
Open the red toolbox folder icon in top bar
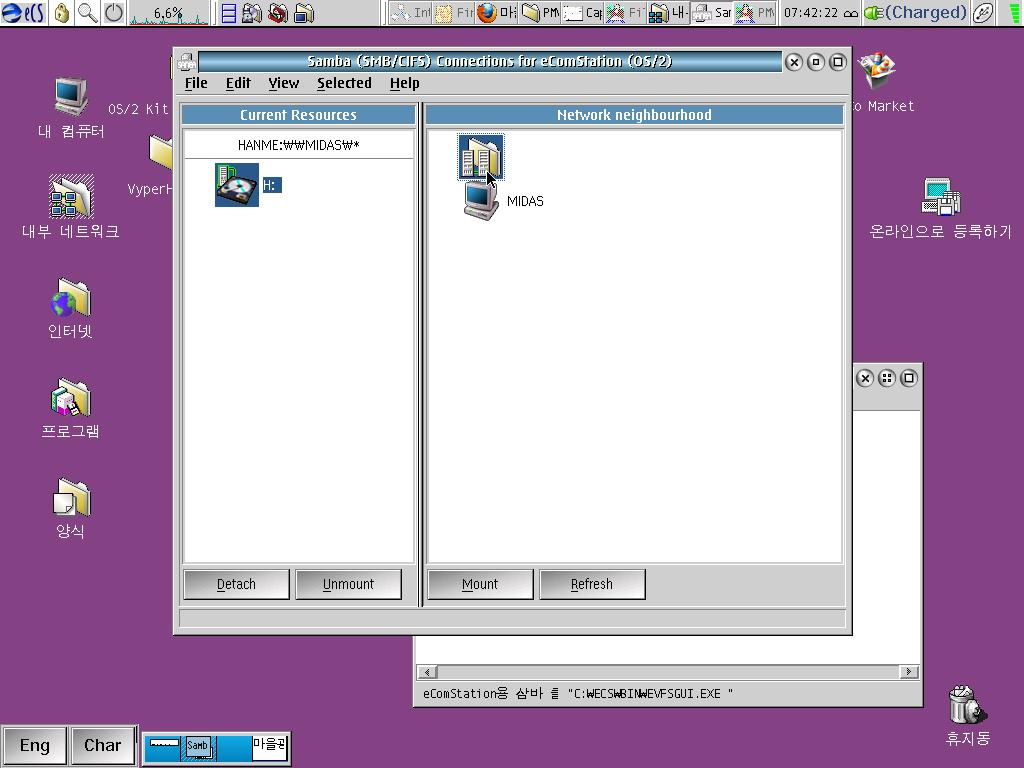[x=278, y=13]
